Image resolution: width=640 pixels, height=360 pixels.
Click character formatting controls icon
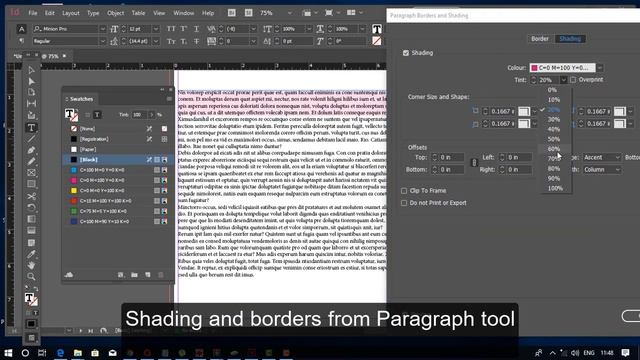[x=22, y=29]
